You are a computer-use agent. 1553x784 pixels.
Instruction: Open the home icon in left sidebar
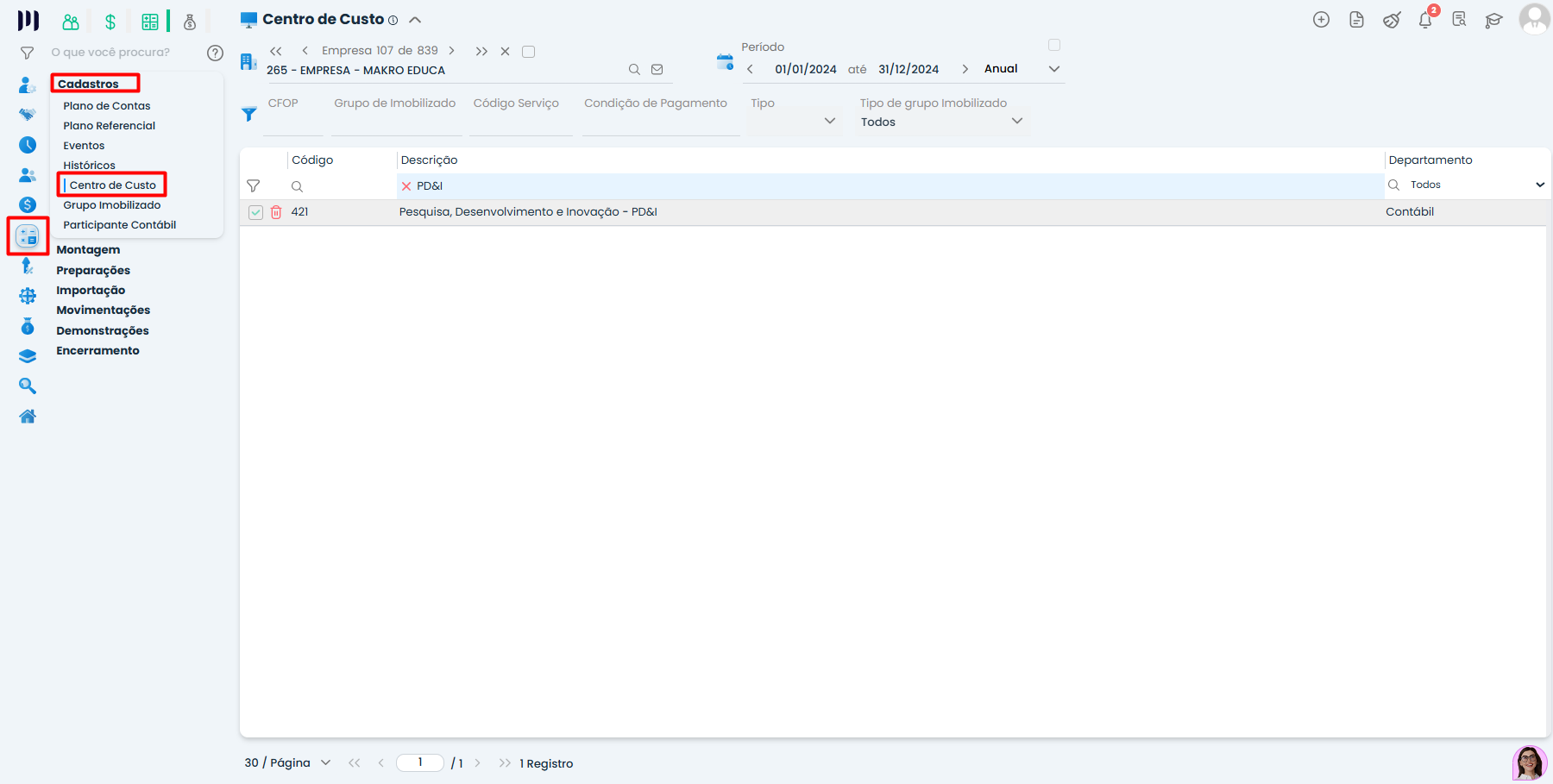click(x=28, y=417)
